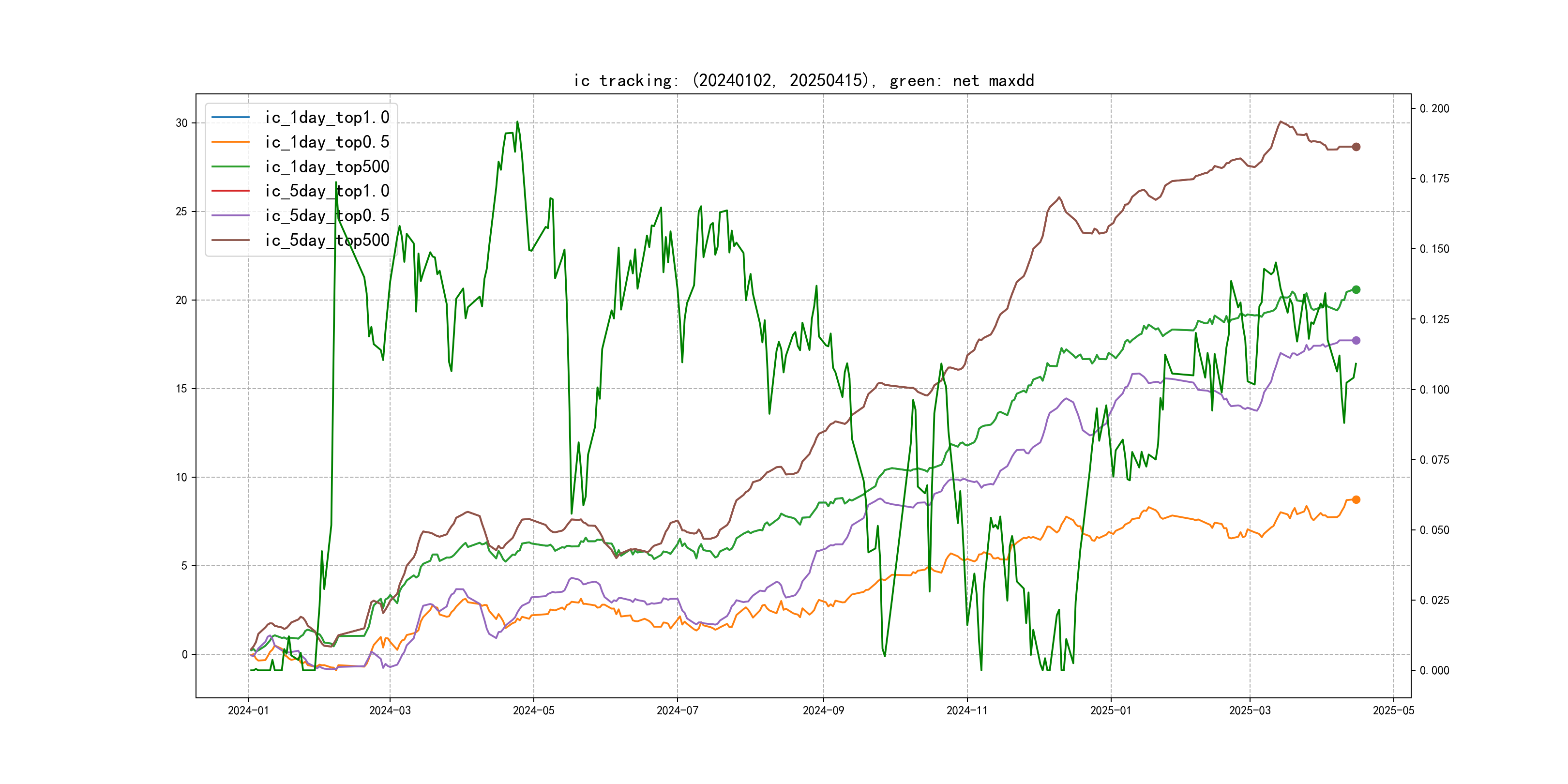Select the ic_5day_top0.5 legend entry text
1568x784 pixels.
pos(327,215)
